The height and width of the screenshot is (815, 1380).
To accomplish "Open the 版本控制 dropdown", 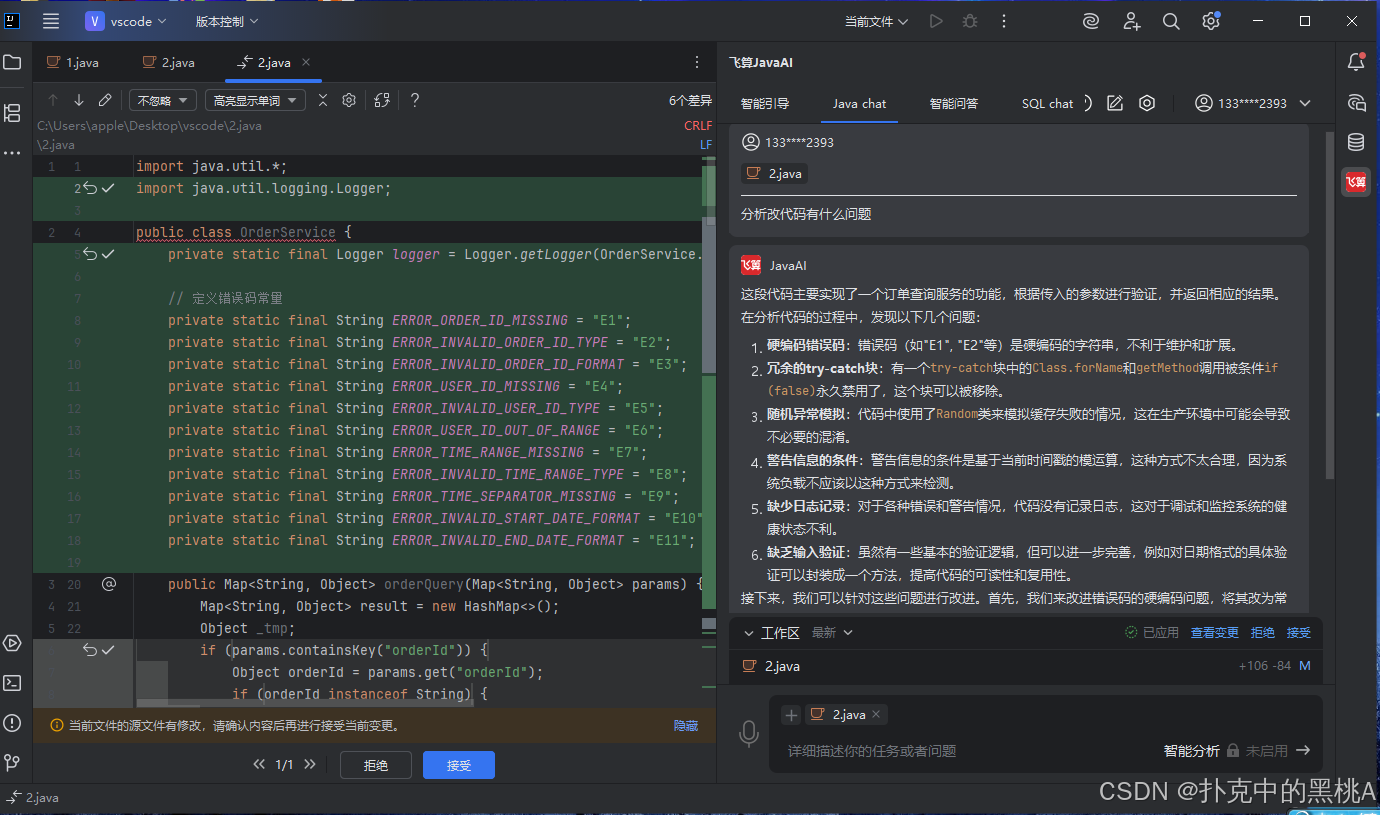I will coord(226,21).
